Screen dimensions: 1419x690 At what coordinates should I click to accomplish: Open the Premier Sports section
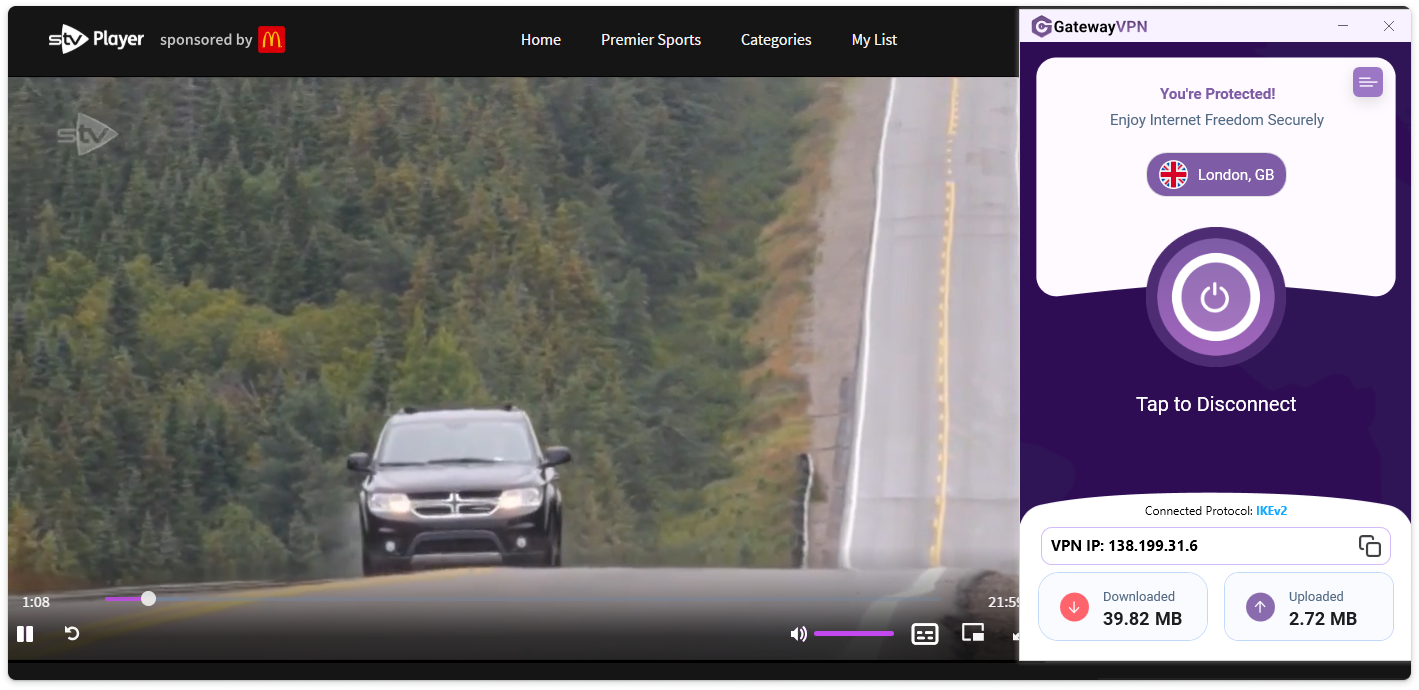click(650, 40)
